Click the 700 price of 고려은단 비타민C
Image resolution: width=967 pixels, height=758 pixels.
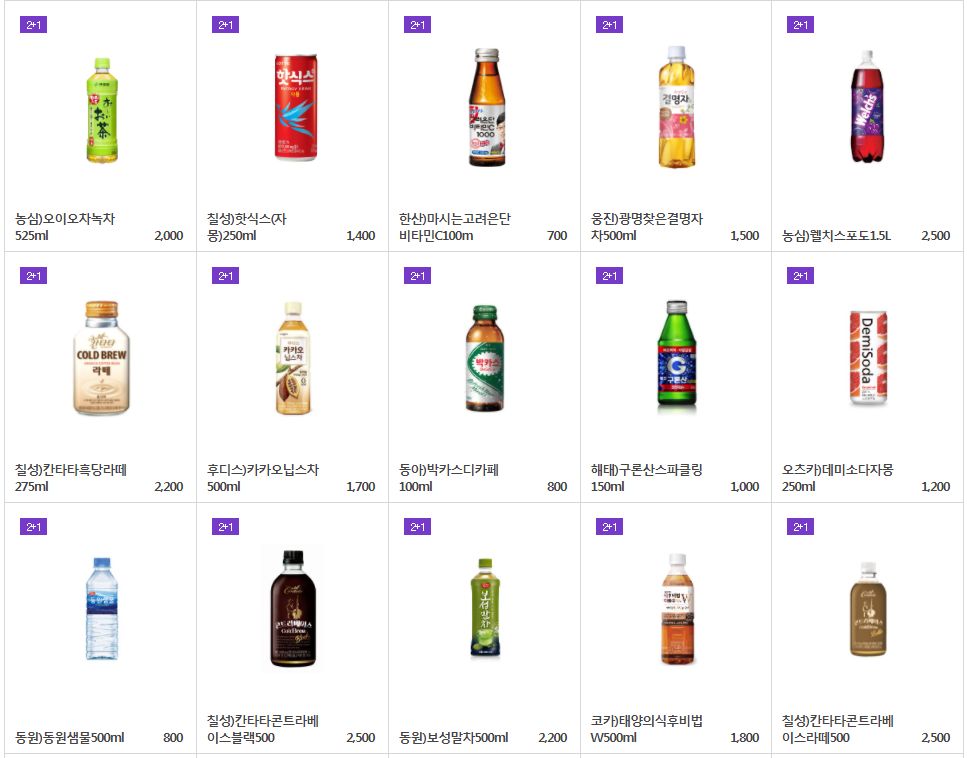point(557,236)
